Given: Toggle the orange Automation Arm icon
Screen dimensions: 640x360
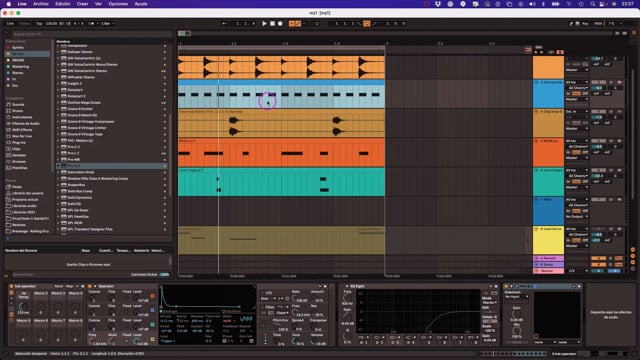Looking at the screenshot, I should pyautogui.click(x=298, y=24).
